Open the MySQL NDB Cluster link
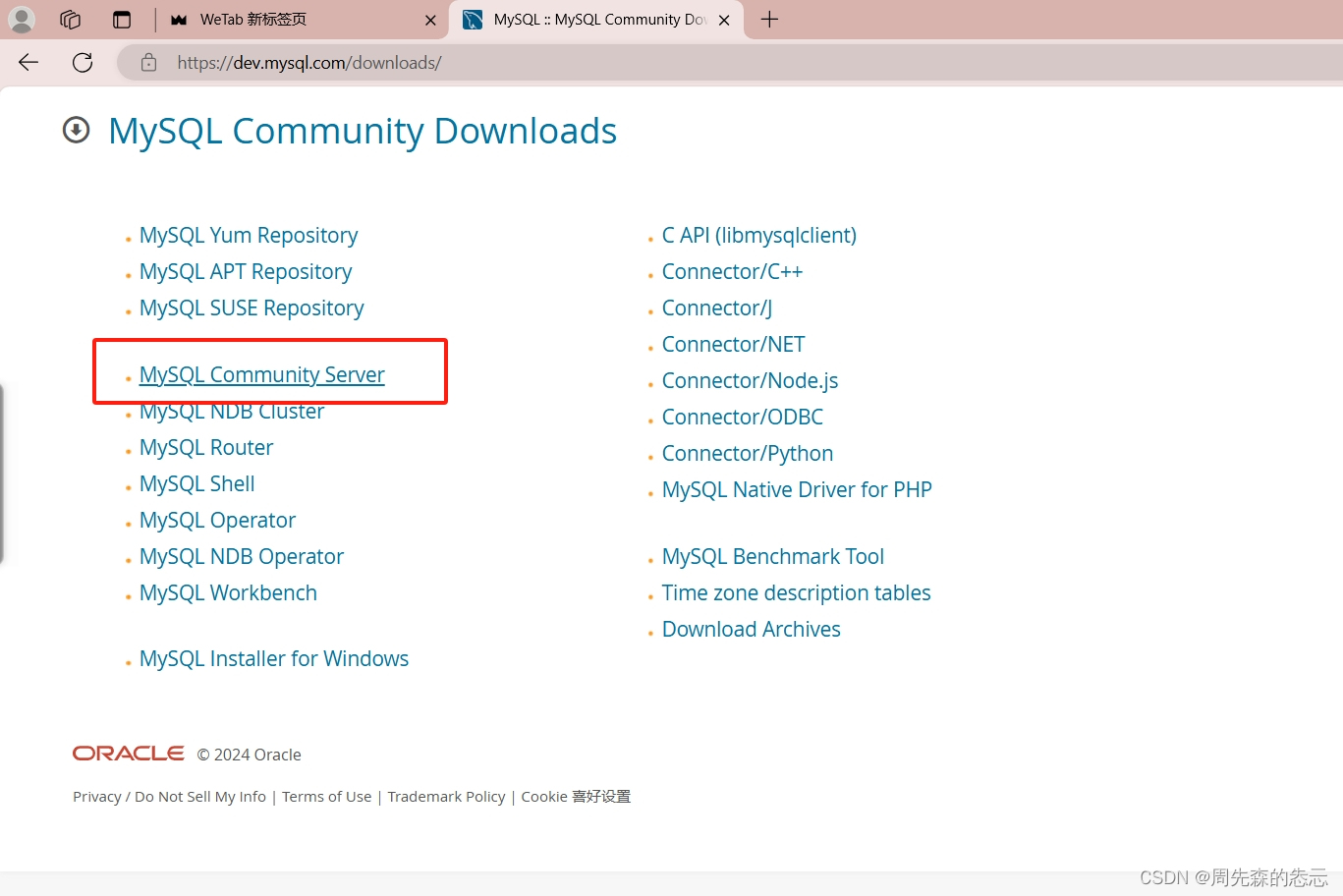Screen dimensions: 1343x896 (232, 412)
